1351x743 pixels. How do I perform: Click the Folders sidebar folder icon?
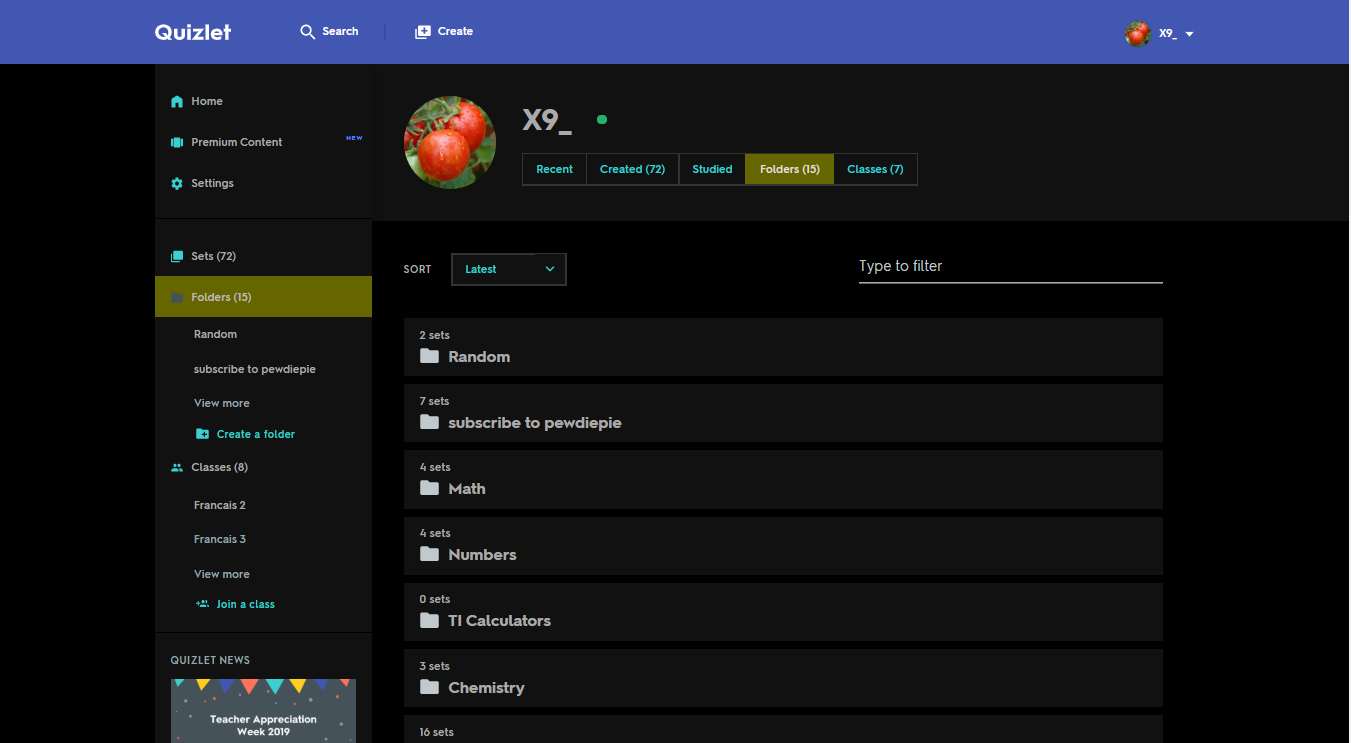coord(177,297)
